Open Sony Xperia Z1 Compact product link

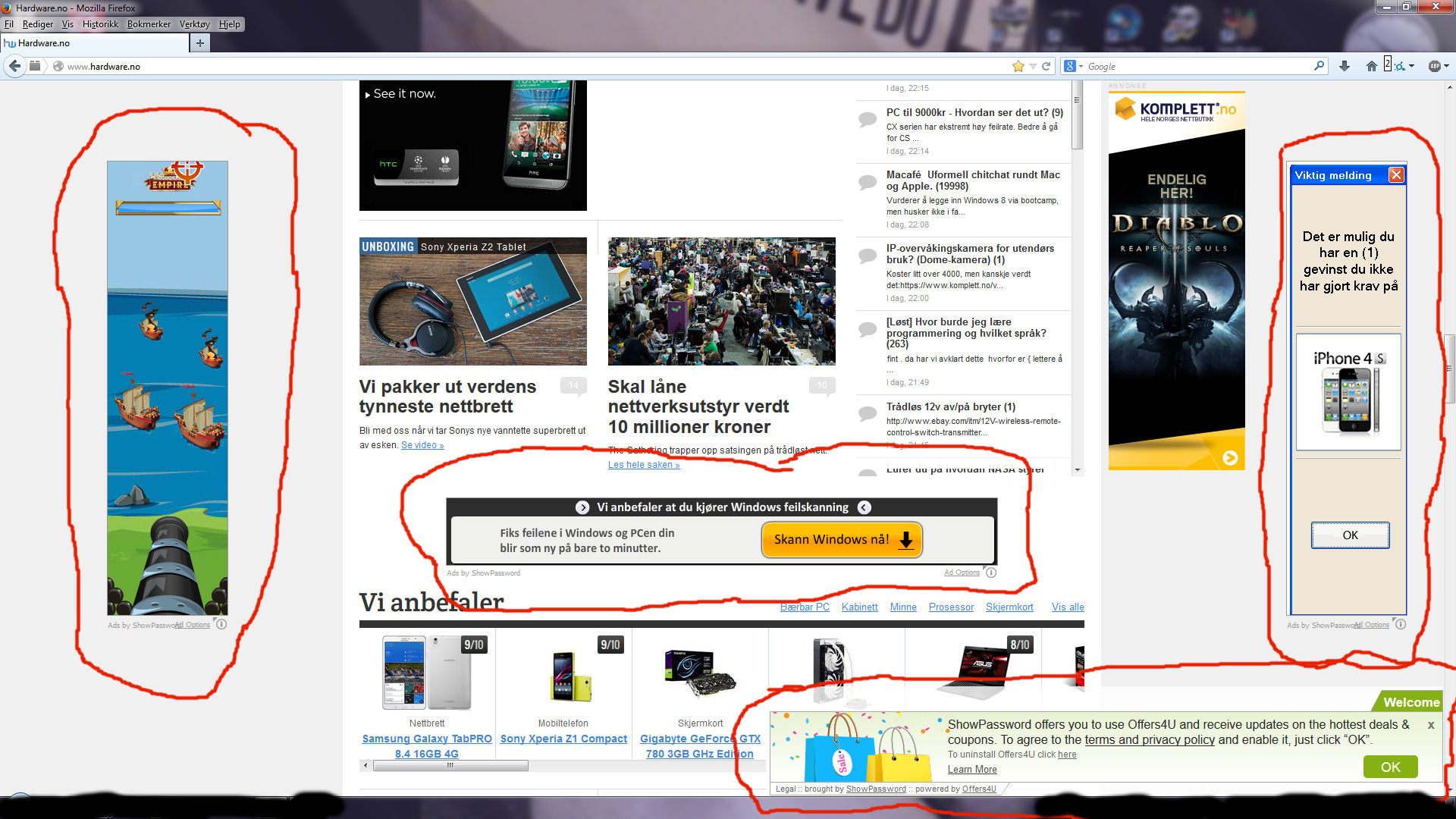pos(563,739)
